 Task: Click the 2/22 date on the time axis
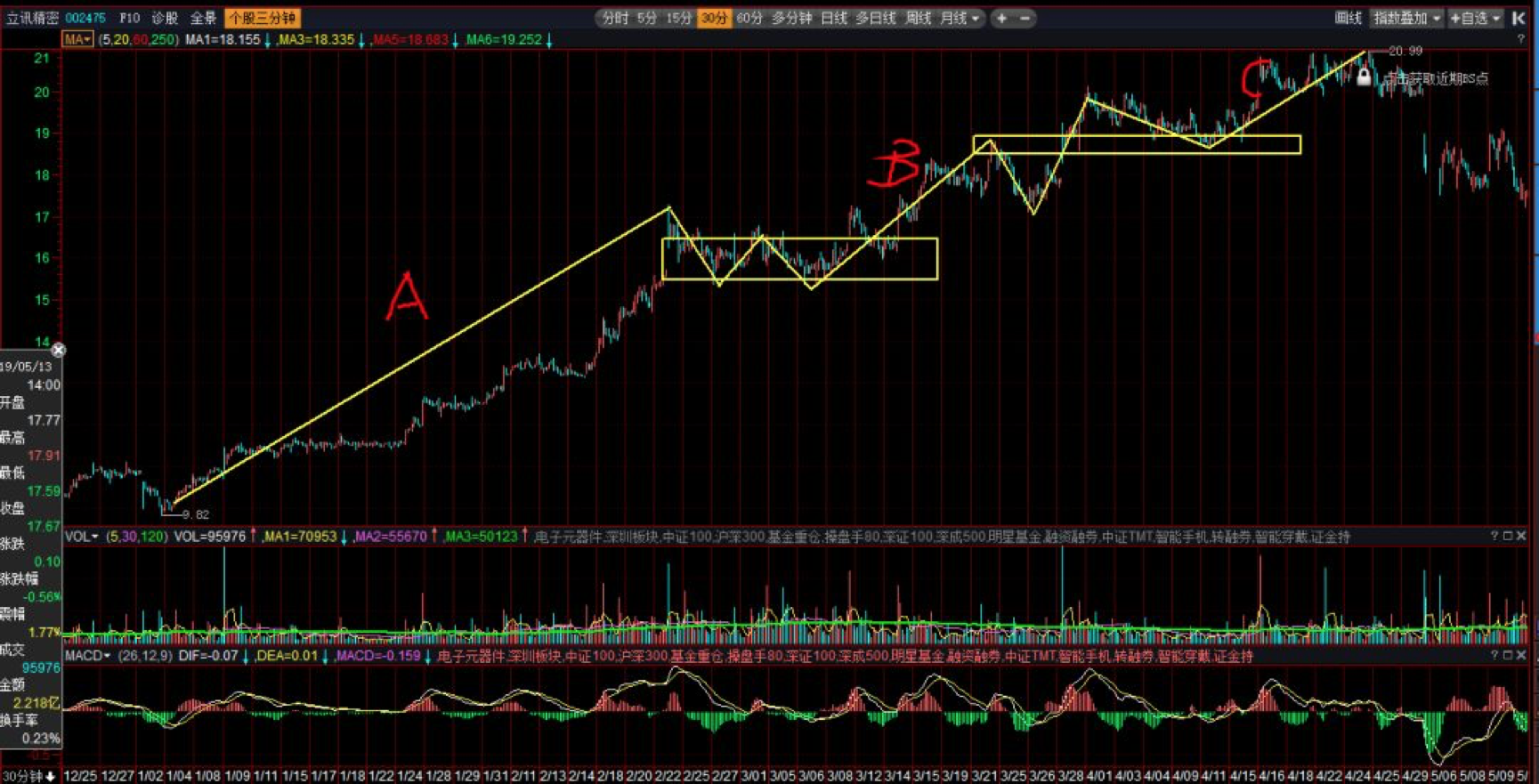(x=668, y=776)
